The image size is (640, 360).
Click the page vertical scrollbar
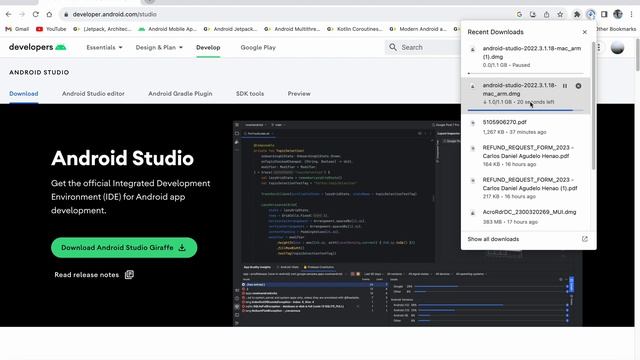[x=637, y=55]
